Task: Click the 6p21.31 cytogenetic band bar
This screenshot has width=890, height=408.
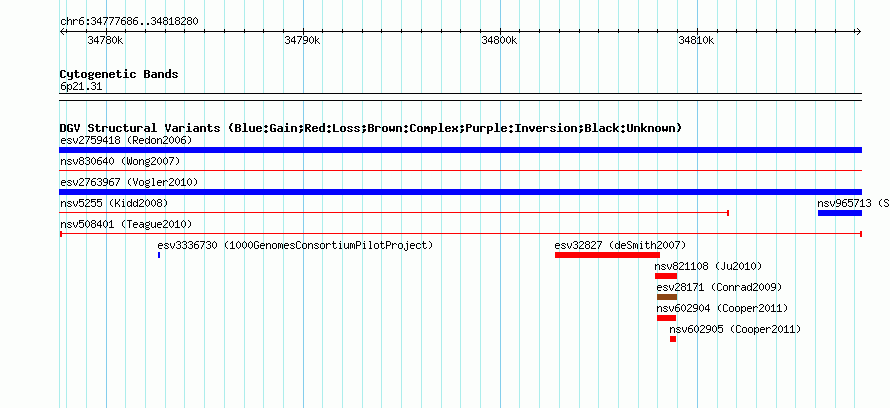Action: (x=460, y=97)
